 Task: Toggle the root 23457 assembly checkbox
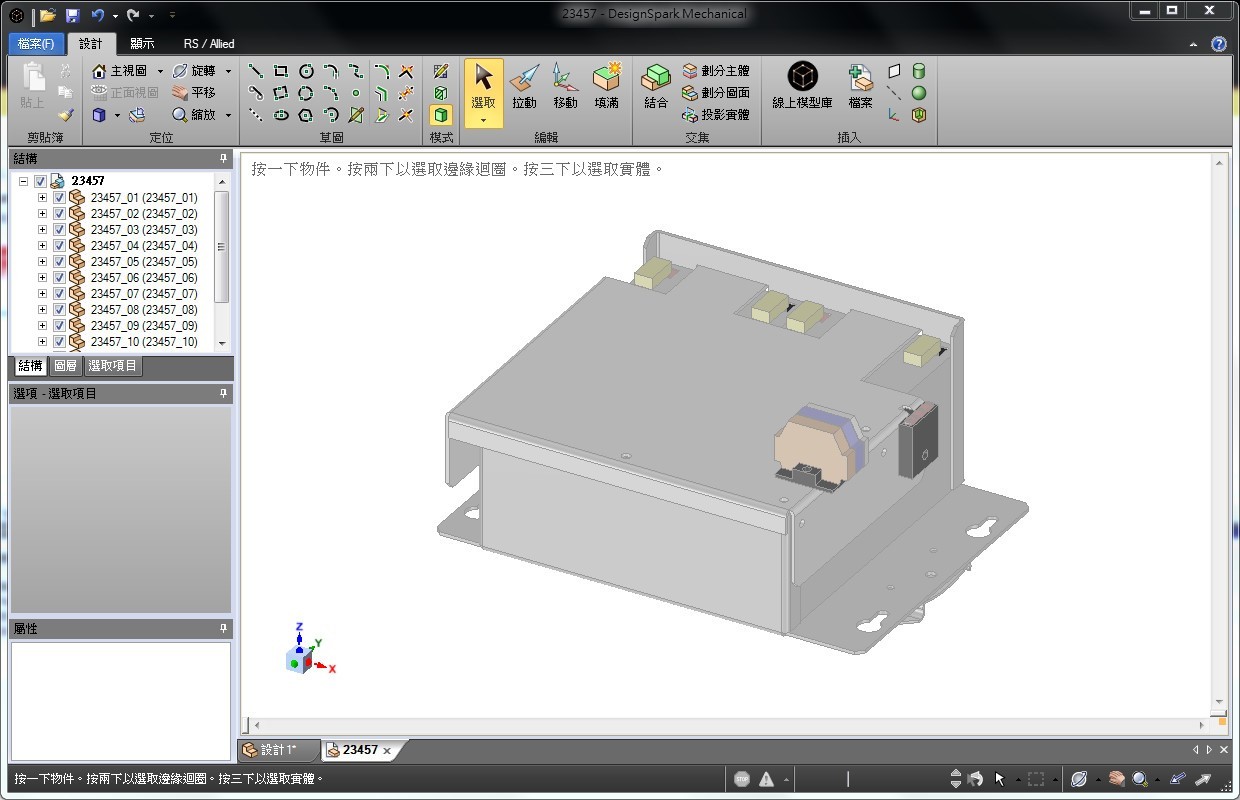tap(40, 181)
